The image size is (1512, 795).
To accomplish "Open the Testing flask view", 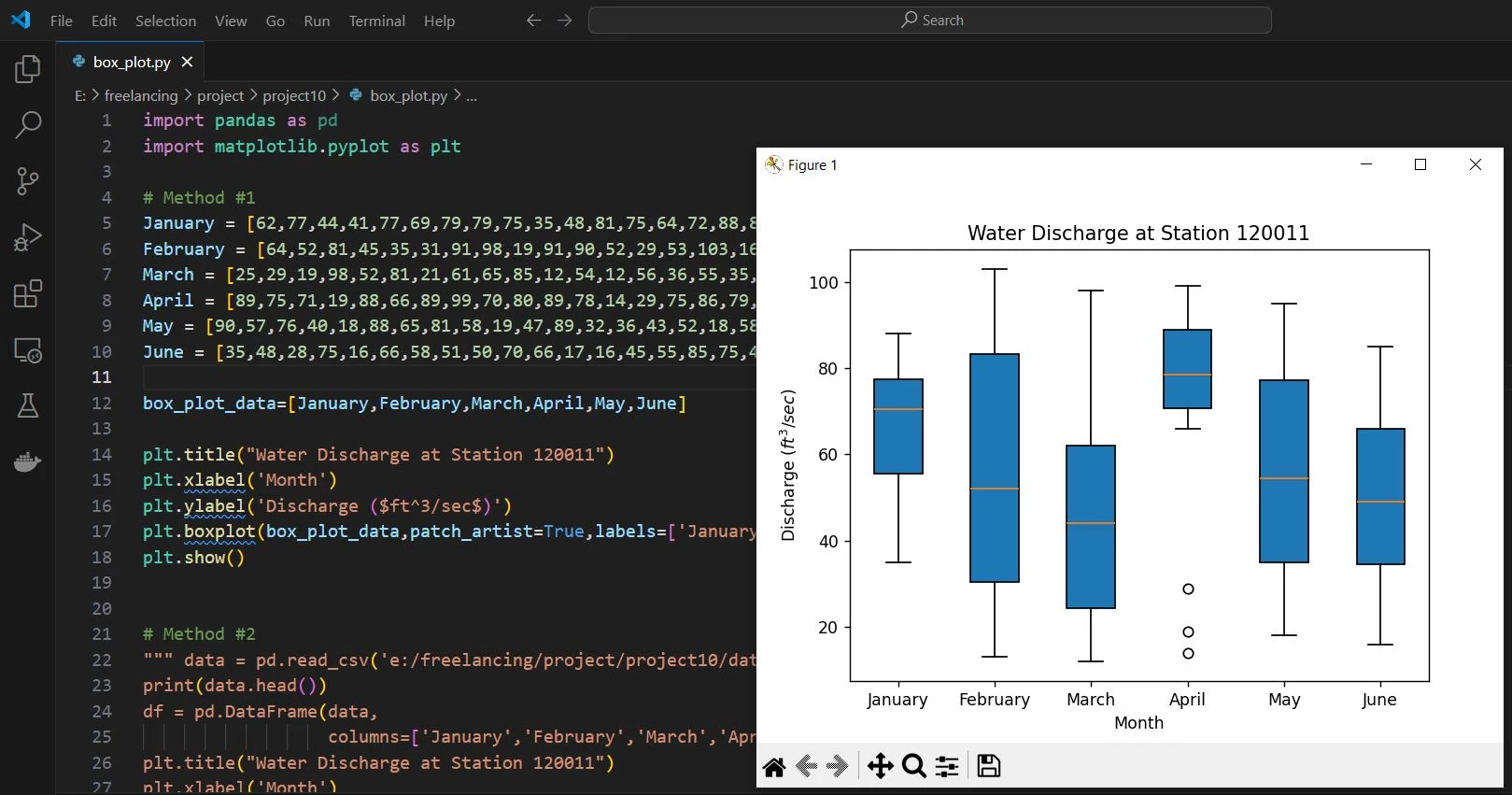I will point(28,405).
